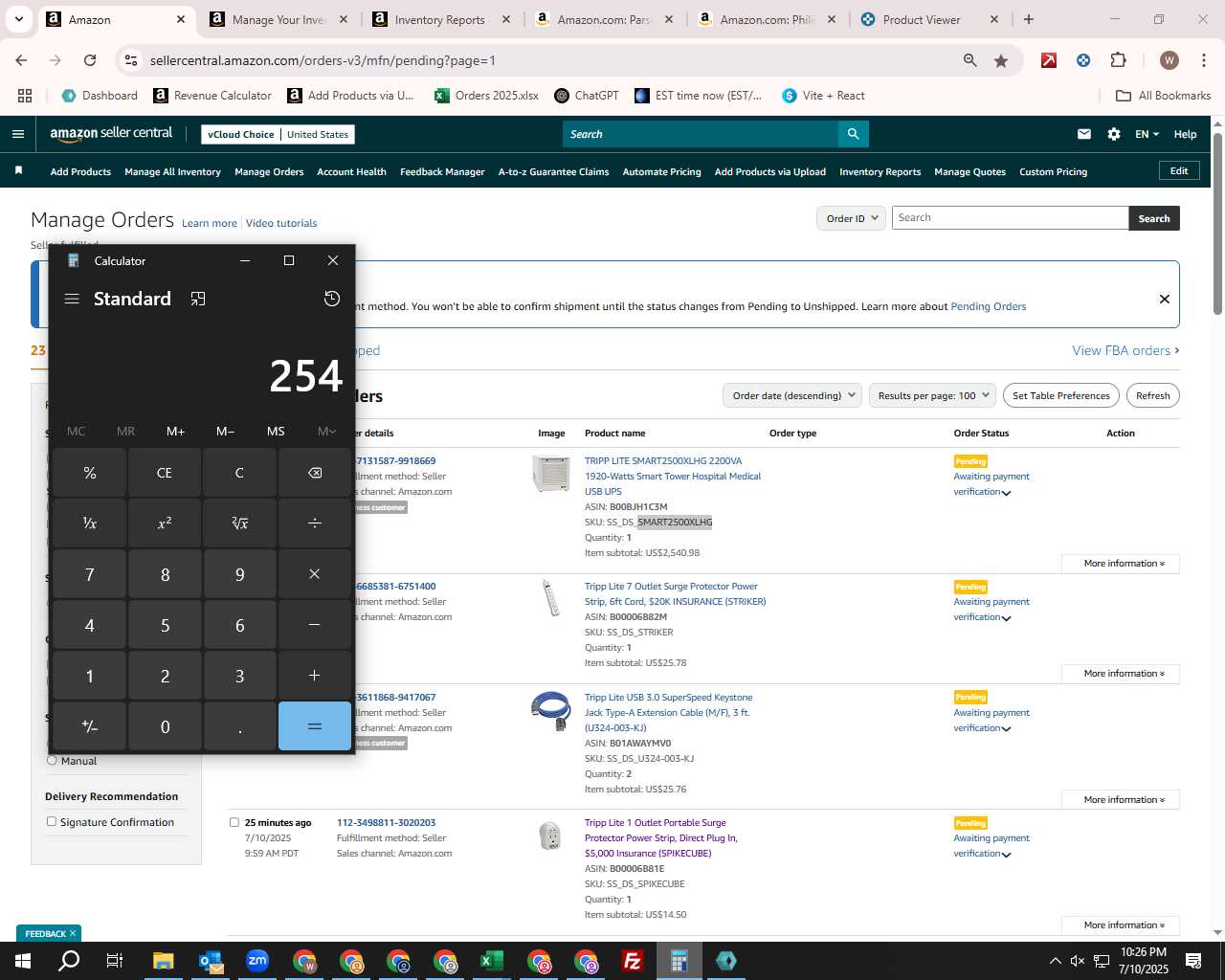1225x980 pixels.
Task: Click the Calculator percent key
Action: click(x=90, y=473)
